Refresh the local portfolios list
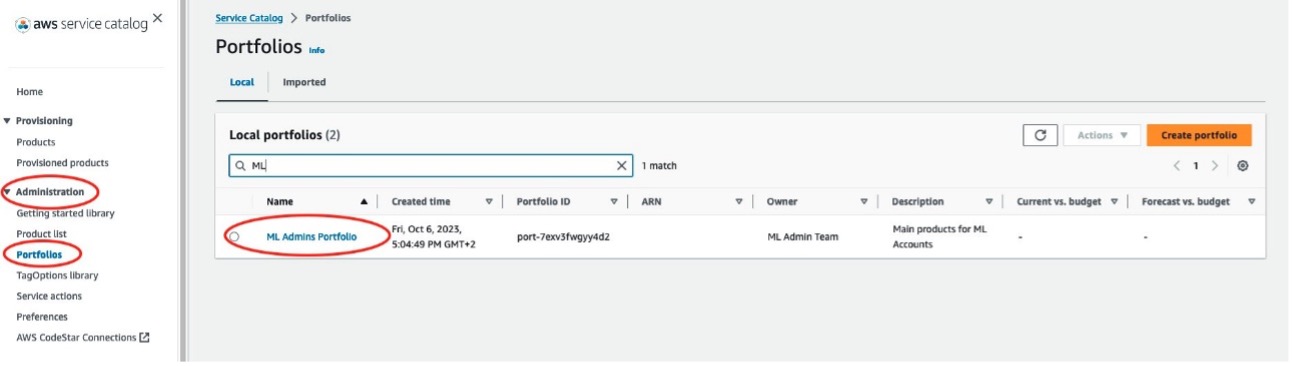1292x366 pixels. click(1040, 135)
